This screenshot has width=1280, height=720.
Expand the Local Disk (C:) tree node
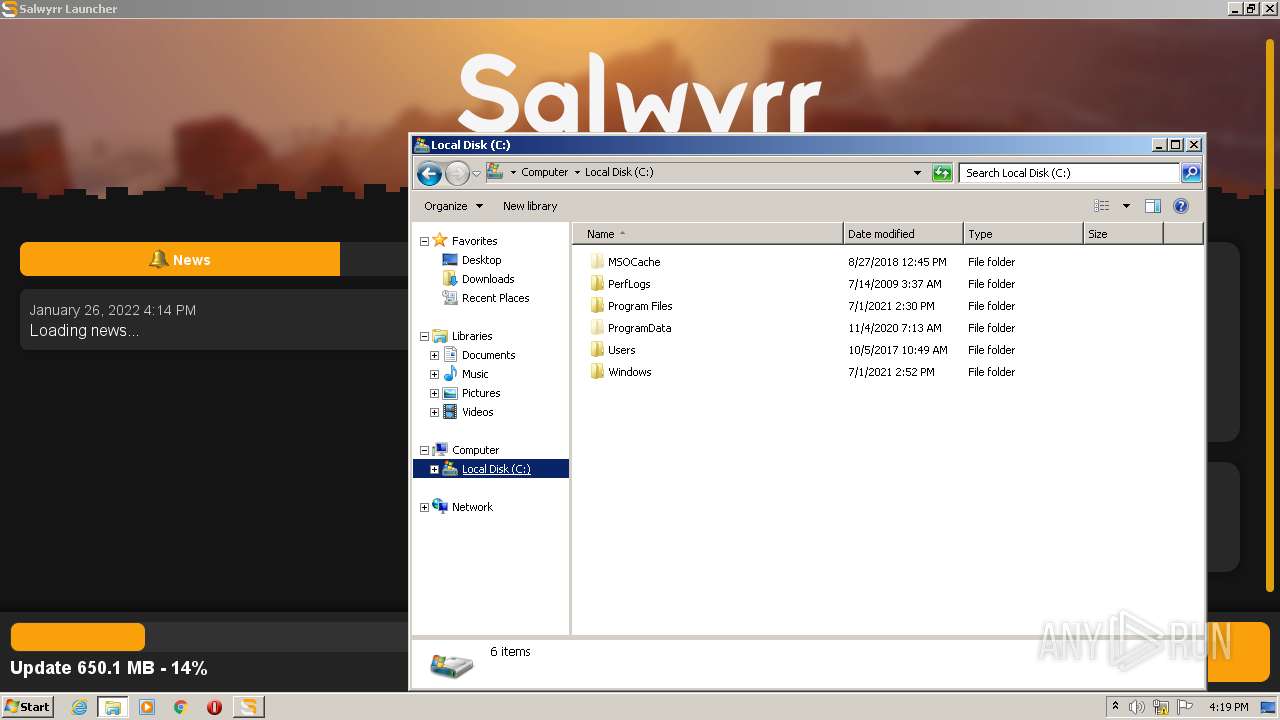(x=434, y=469)
